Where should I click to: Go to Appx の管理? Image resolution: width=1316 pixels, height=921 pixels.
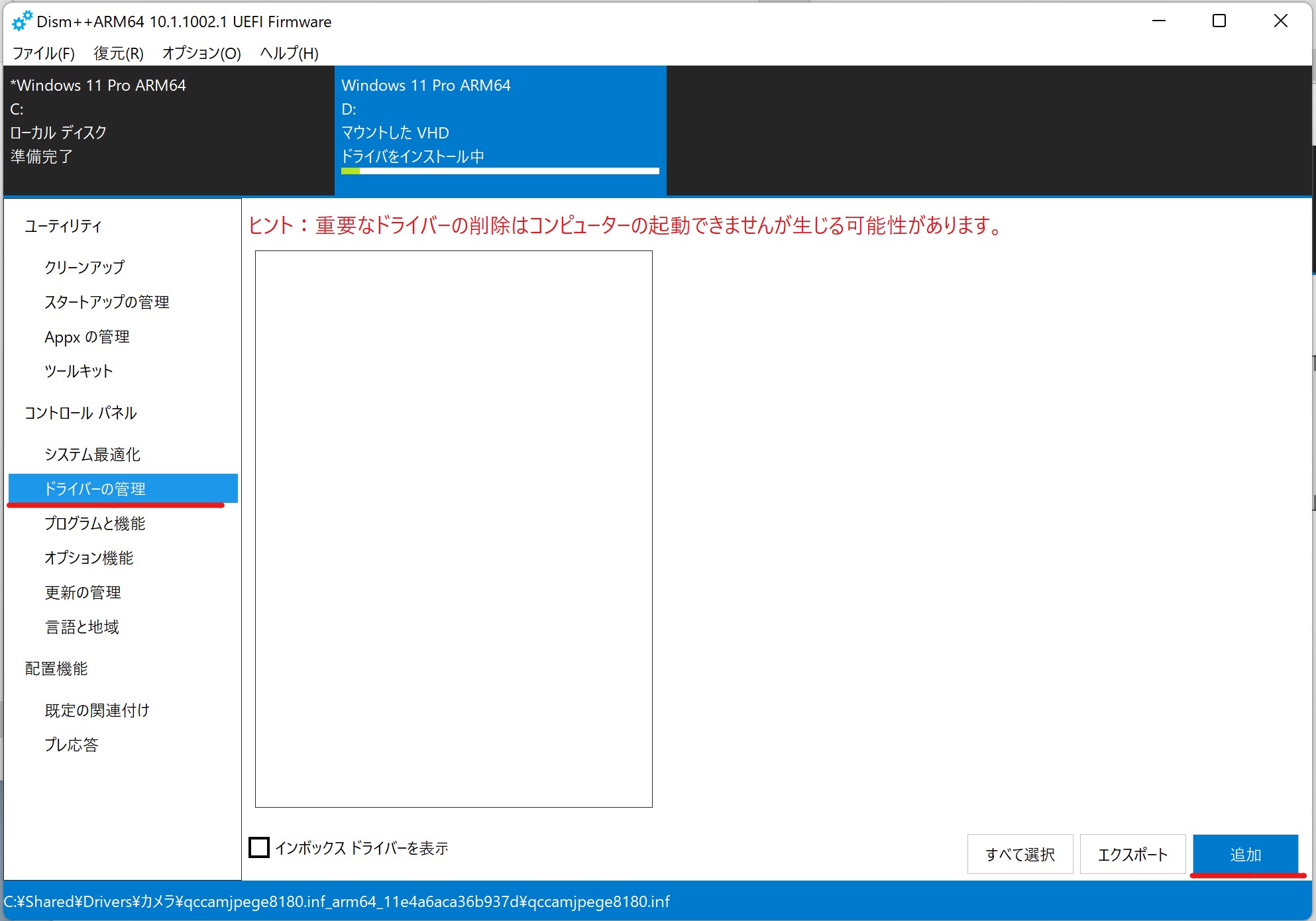(x=87, y=337)
